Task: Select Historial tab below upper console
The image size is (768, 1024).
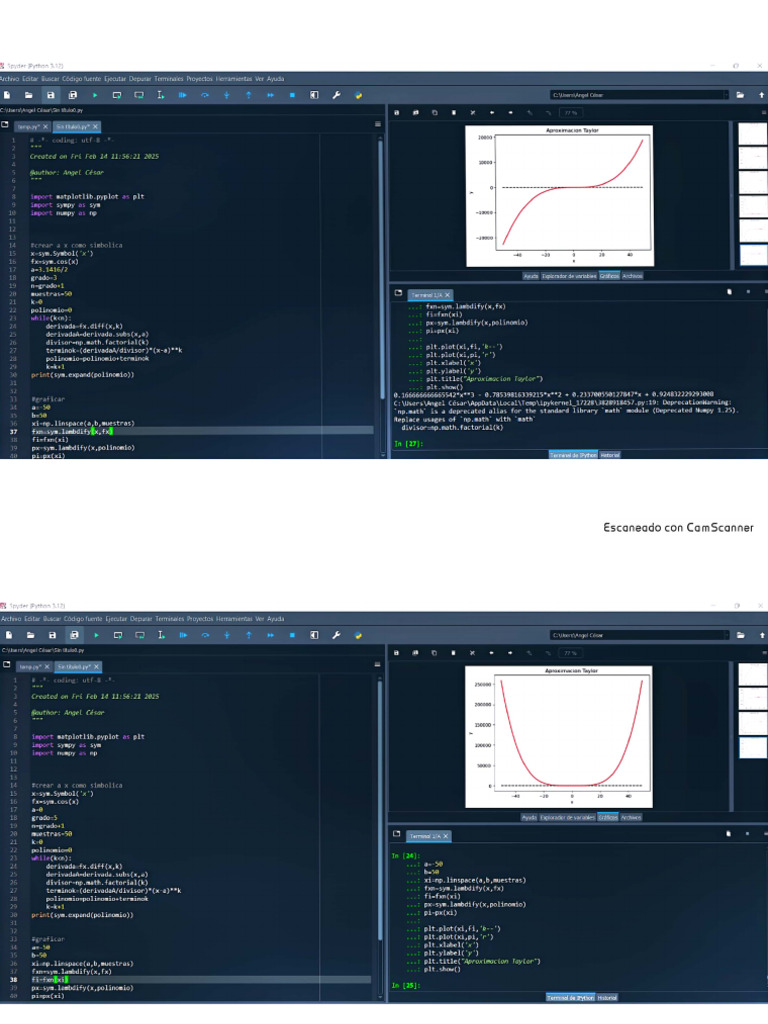Action: point(609,455)
